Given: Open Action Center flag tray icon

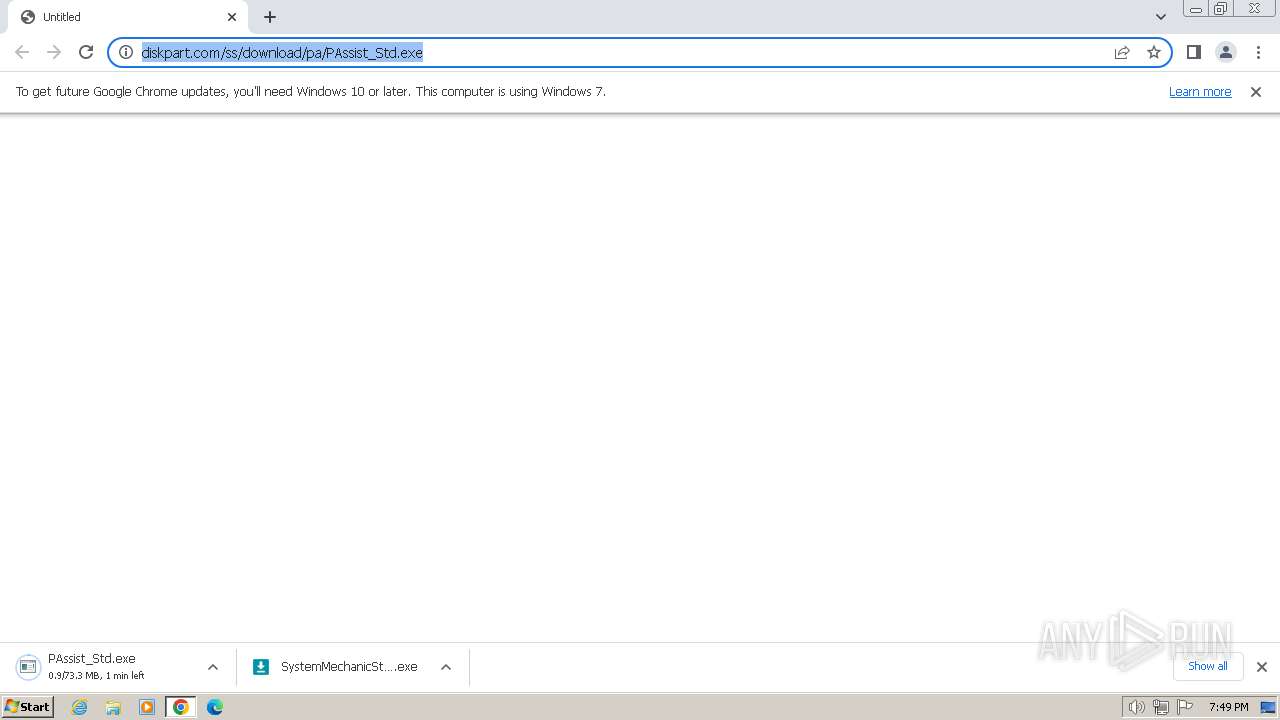Looking at the screenshot, I should click(1185, 707).
